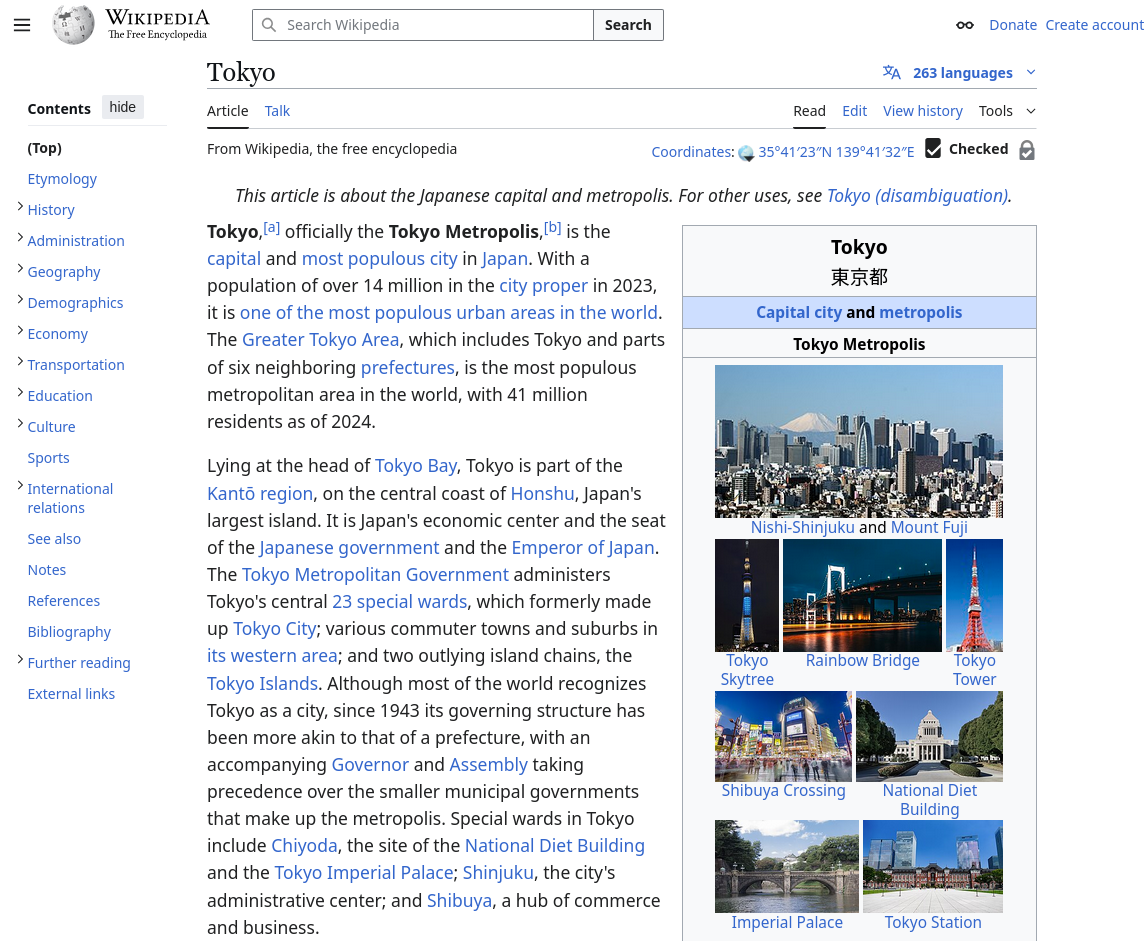Open the Kantō region link
Screen dimensions: 1147x941
(x=260, y=493)
